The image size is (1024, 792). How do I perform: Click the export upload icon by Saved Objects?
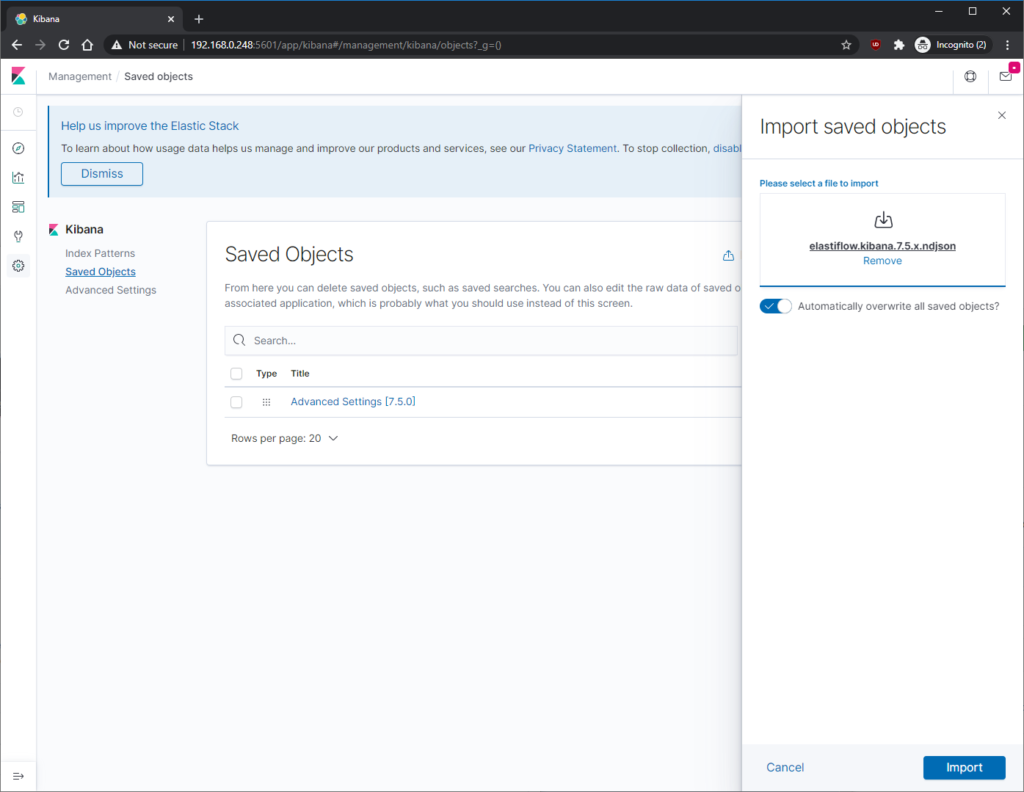coord(728,255)
